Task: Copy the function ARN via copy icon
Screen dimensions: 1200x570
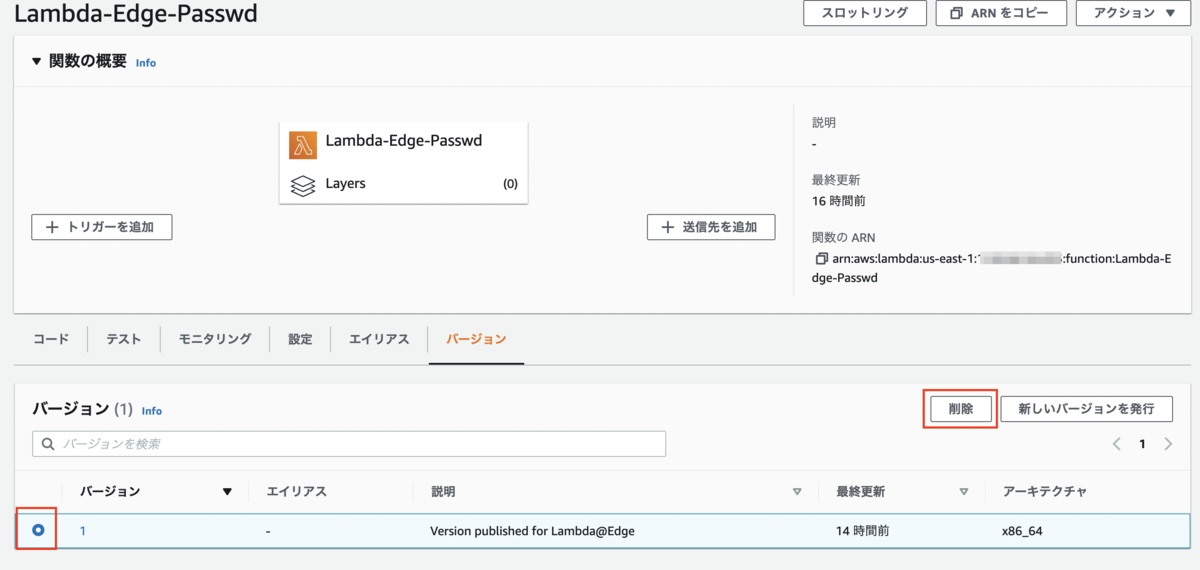Action: pyautogui.click(x=822, y=259)
